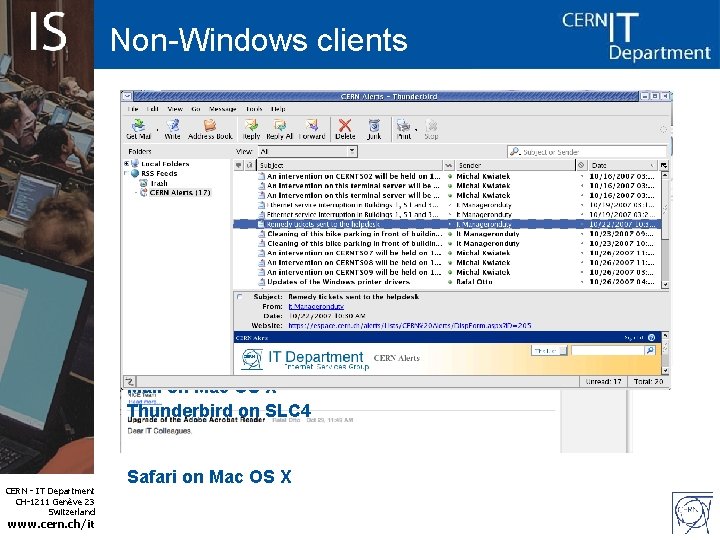Open the Print dropdown arrow

[416, 129]
